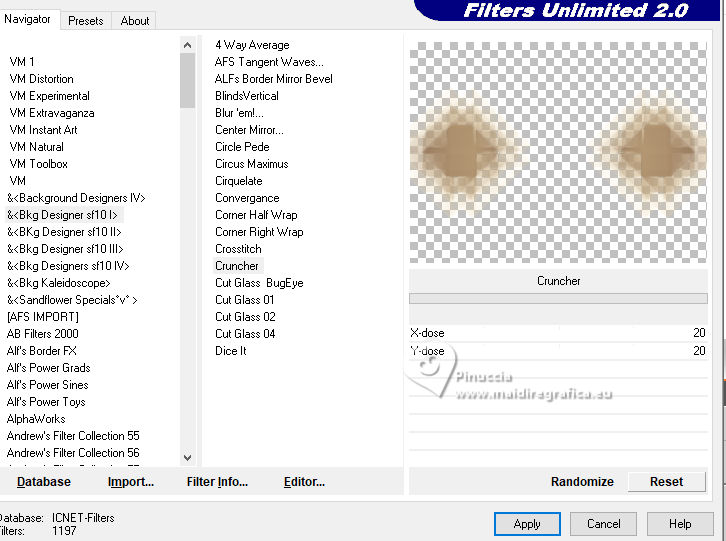This screenshot has width=726, height=541.
Task: Choose the Circus Maximus filter
Action: [x=251, y=164]
